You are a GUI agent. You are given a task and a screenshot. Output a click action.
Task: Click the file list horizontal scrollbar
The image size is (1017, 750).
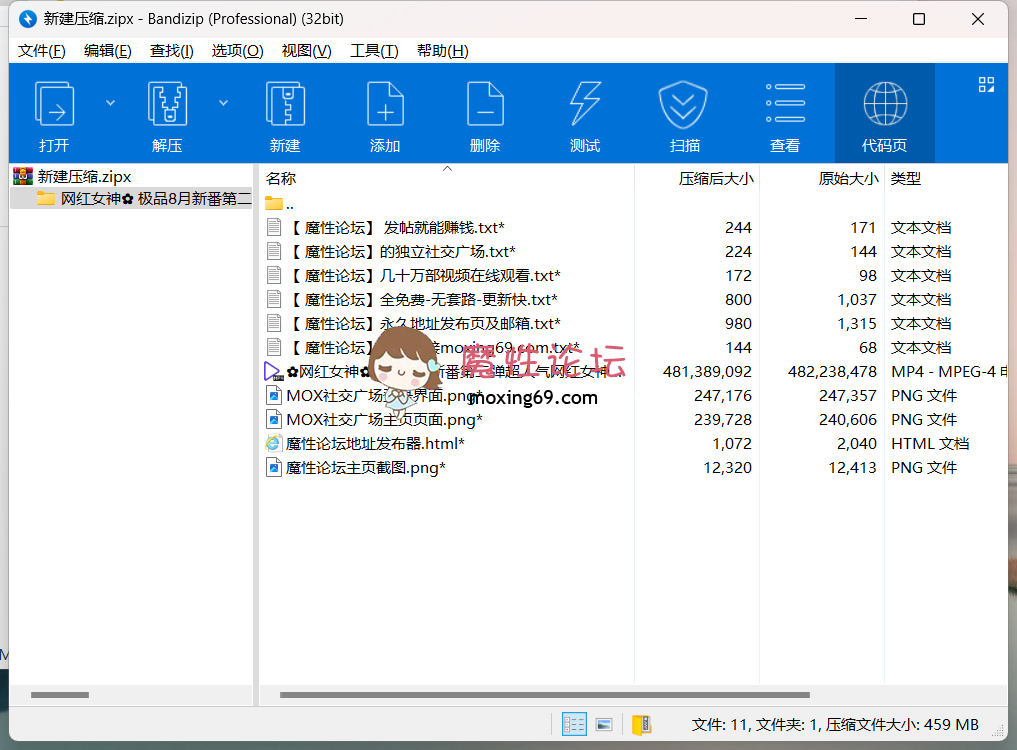pyautogui.click(x=545, y=695)
